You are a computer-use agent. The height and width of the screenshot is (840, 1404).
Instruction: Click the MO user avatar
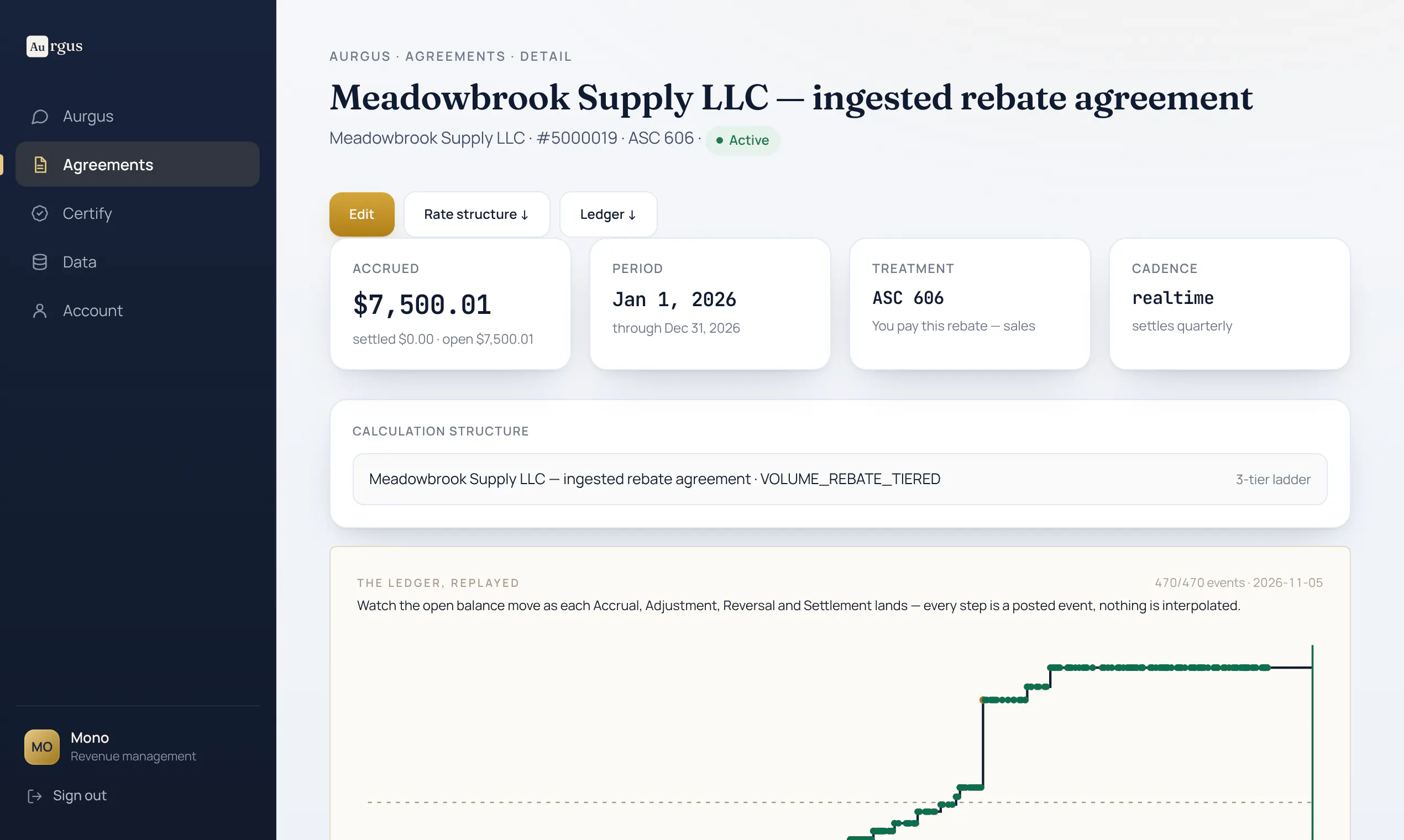(x=42, y=747)
